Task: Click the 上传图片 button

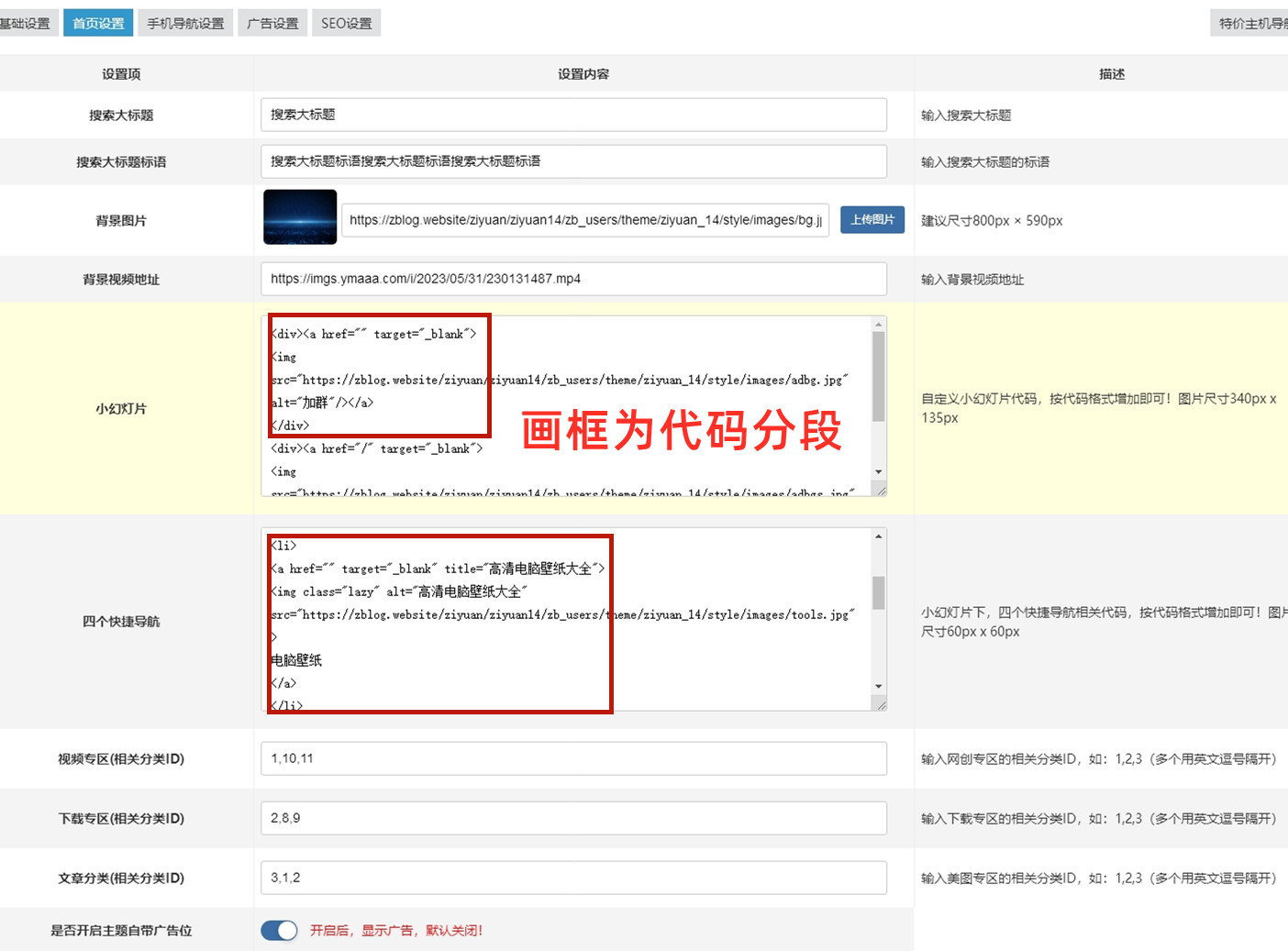Action: (x=872, y=219)
